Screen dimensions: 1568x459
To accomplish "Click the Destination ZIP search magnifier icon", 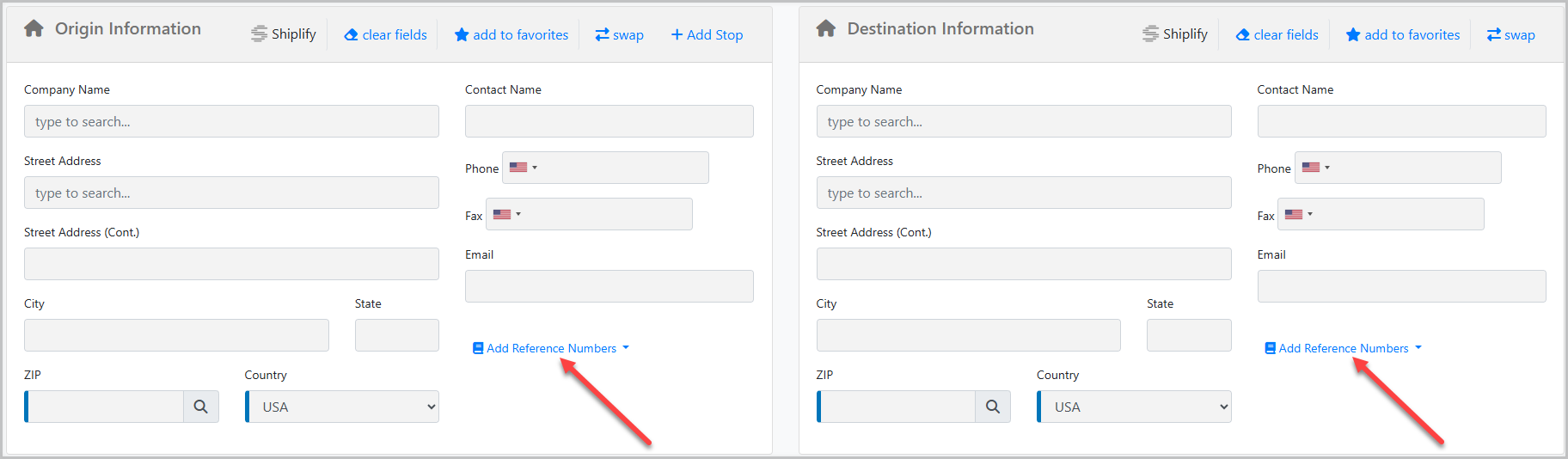I will [x=993, y=407].
